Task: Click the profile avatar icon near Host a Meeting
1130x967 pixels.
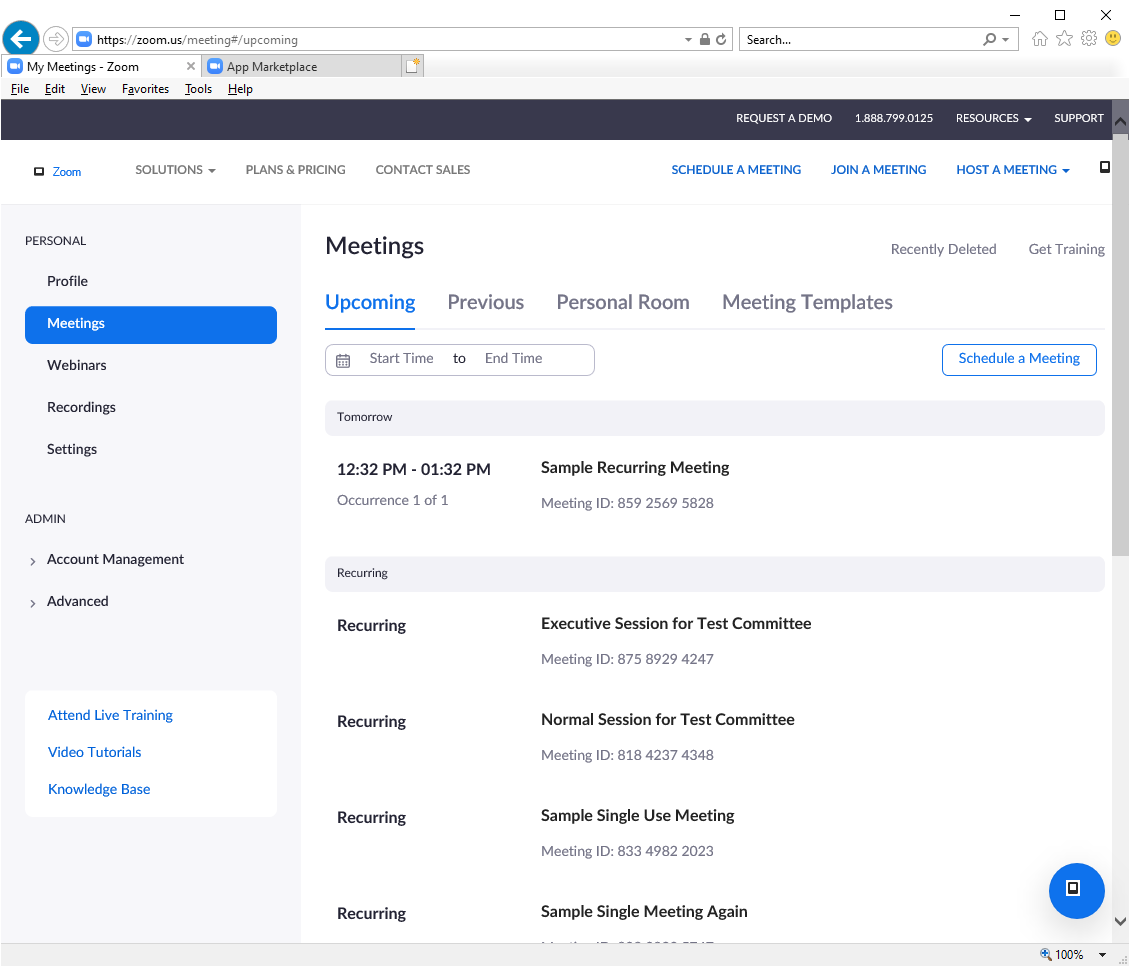Action: point(1104,167)
